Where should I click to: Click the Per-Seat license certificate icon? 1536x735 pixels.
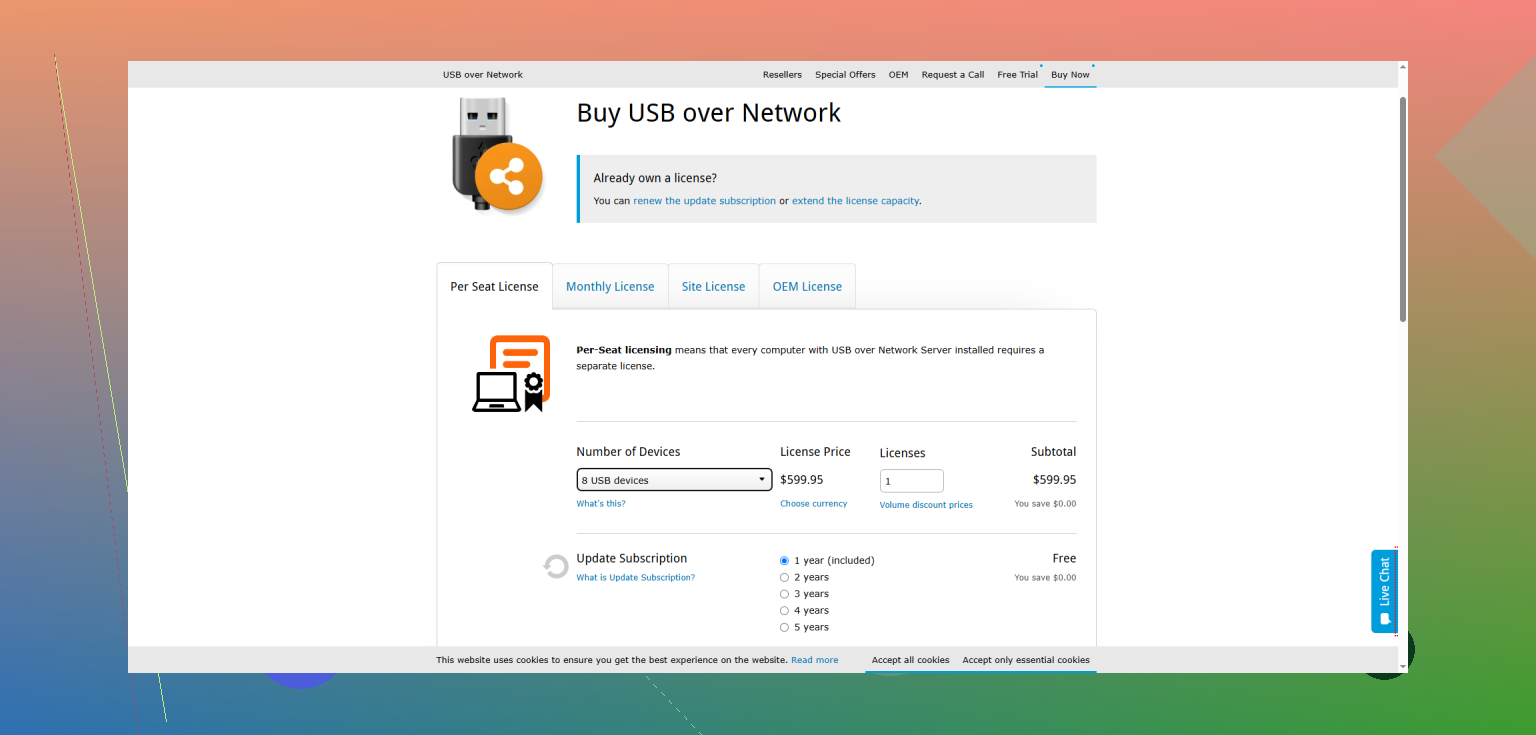[x=512, y=374]
